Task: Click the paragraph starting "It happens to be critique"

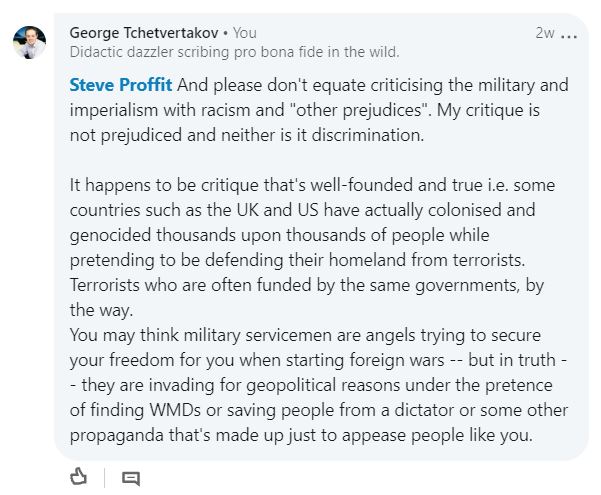Action: pyautogui.click(x=312, y=247)
